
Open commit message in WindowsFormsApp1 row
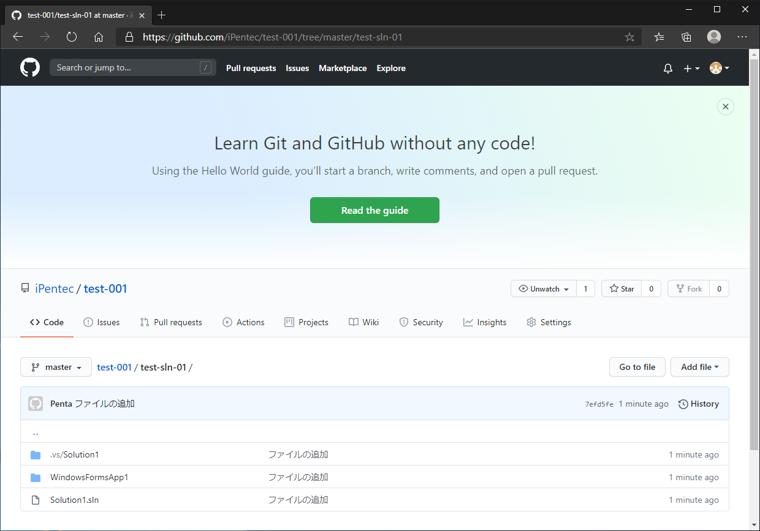(x=298, y=477)
